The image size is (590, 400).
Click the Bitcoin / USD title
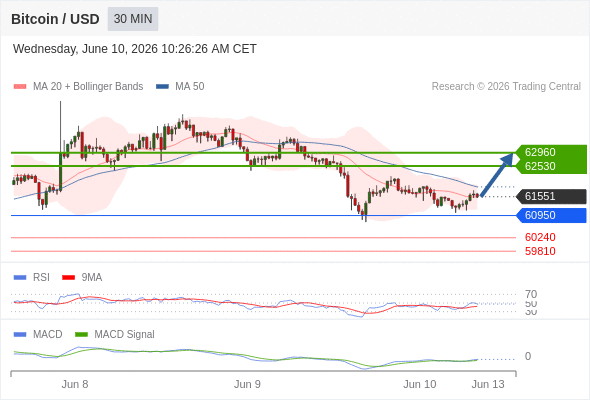point(55,19)
